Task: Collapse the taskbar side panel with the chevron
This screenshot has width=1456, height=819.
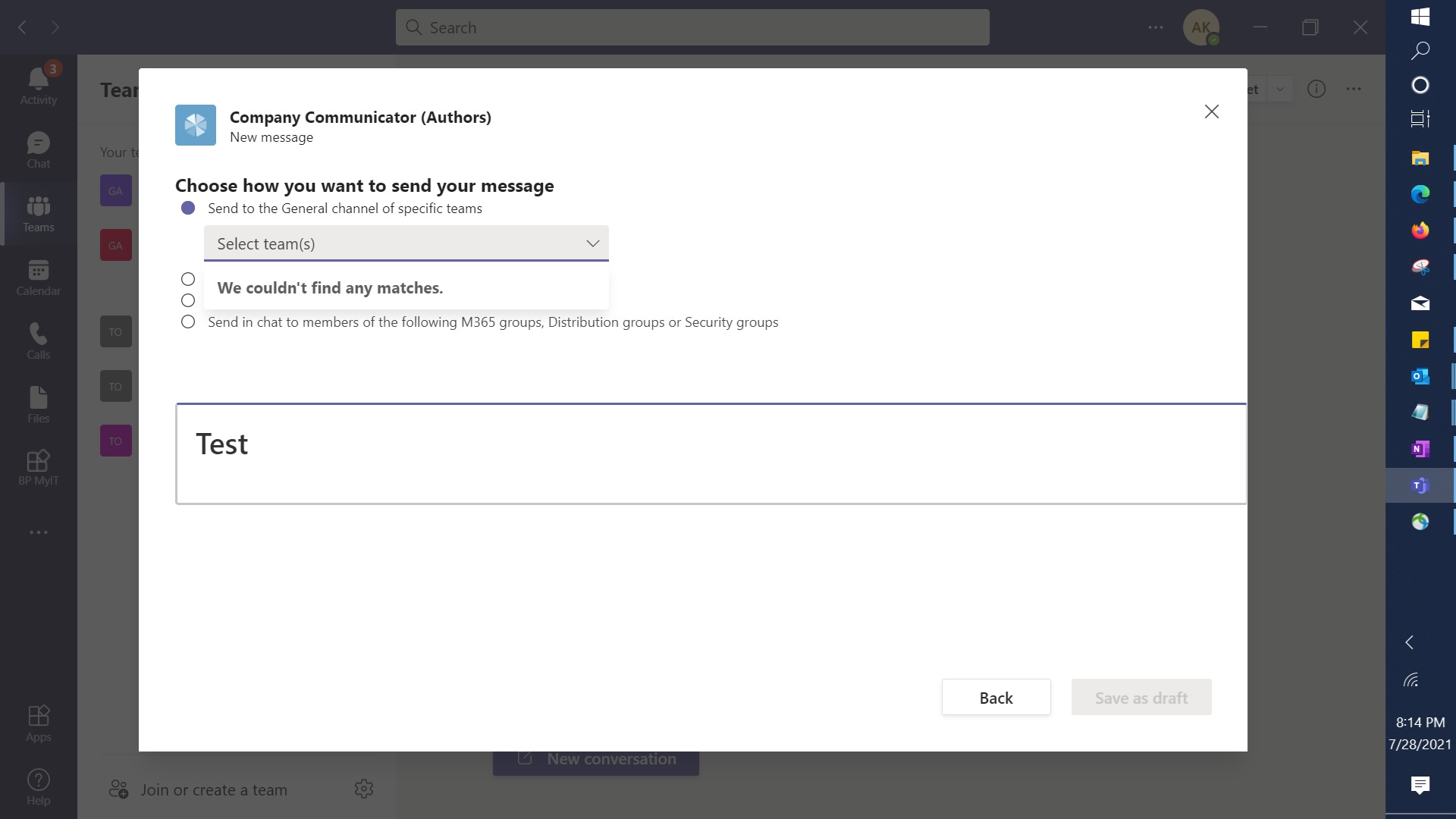Action: (1409, 642)
